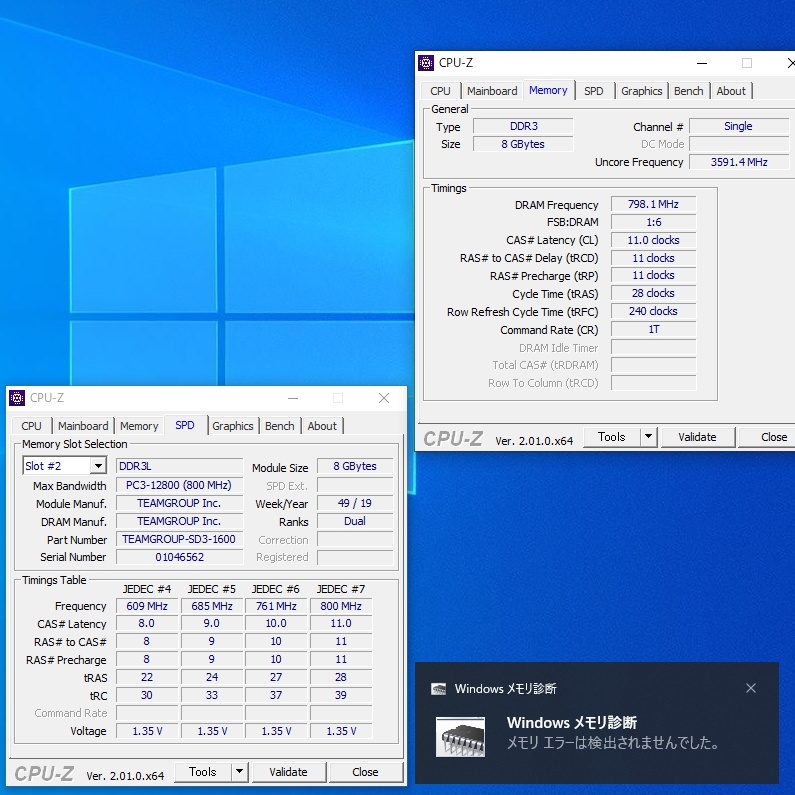Open the Slot #2 memory slot dropdown
This screenshot has width=795, height=795.
pyautogui.click(x=98, y=466)
